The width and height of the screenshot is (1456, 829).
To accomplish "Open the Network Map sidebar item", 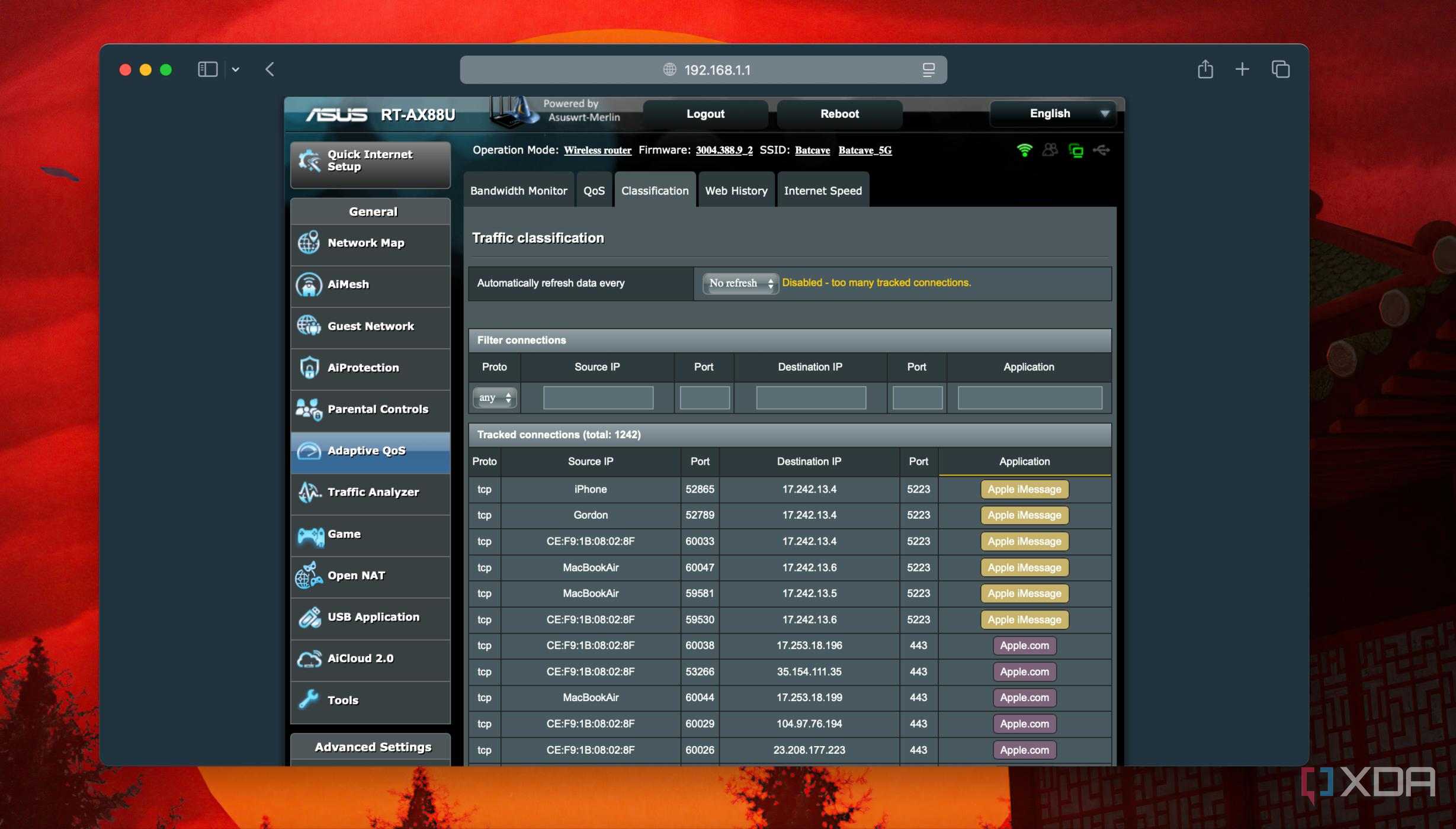I will click(370, 243).
